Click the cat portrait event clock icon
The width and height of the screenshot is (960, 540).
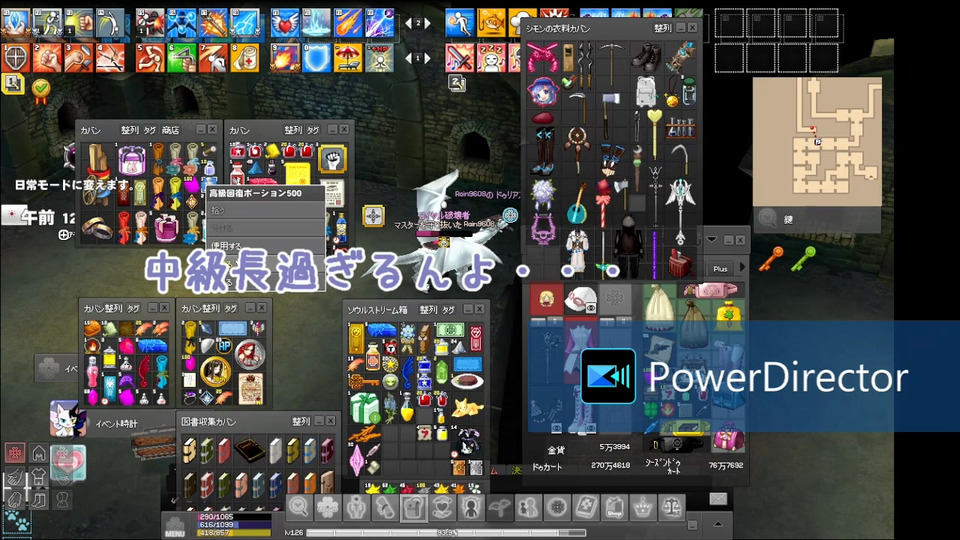(66, 419)
